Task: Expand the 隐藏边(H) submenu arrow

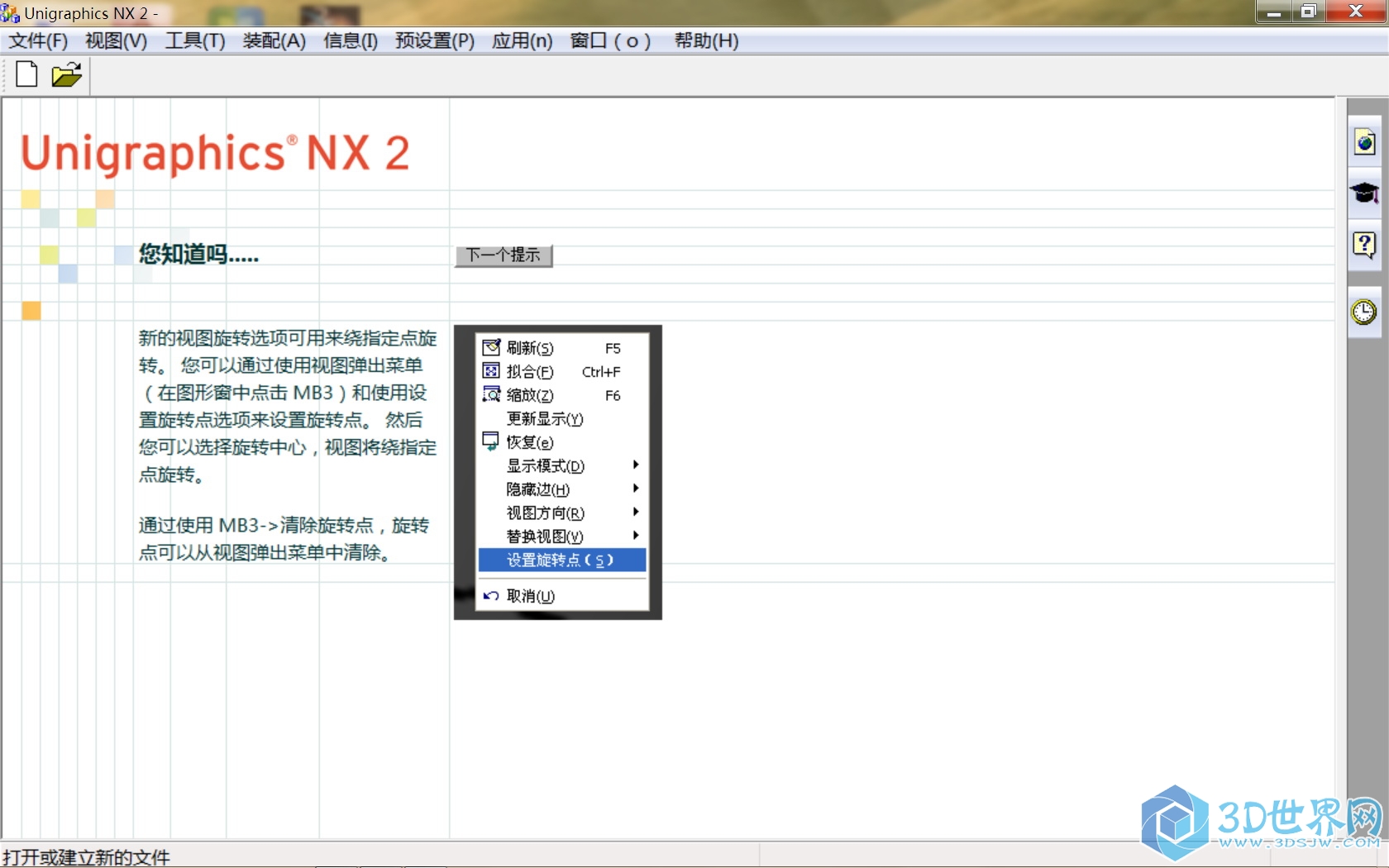Action: coord(636,488)
